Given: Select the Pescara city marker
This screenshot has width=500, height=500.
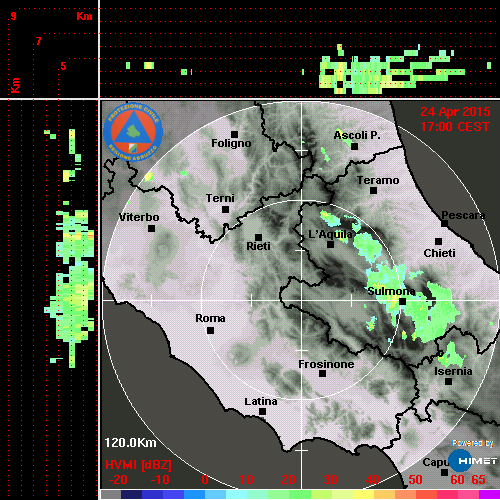Looking at the screenshot, I should point(445,223).
